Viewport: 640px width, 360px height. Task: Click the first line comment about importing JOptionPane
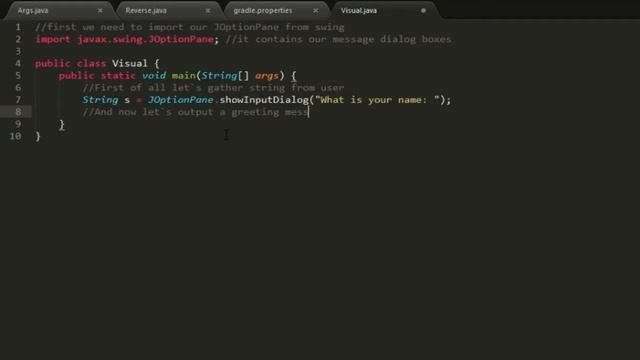point(190,27)
